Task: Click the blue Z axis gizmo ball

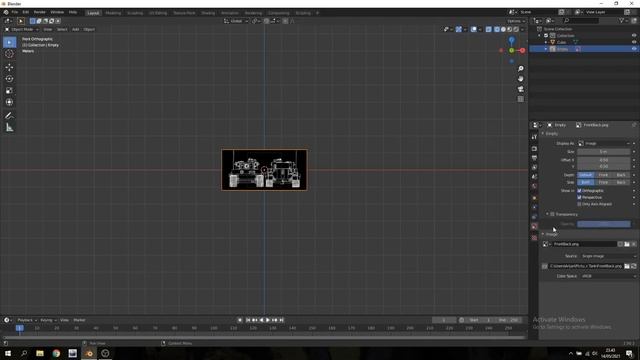Action: pos(511,40)
